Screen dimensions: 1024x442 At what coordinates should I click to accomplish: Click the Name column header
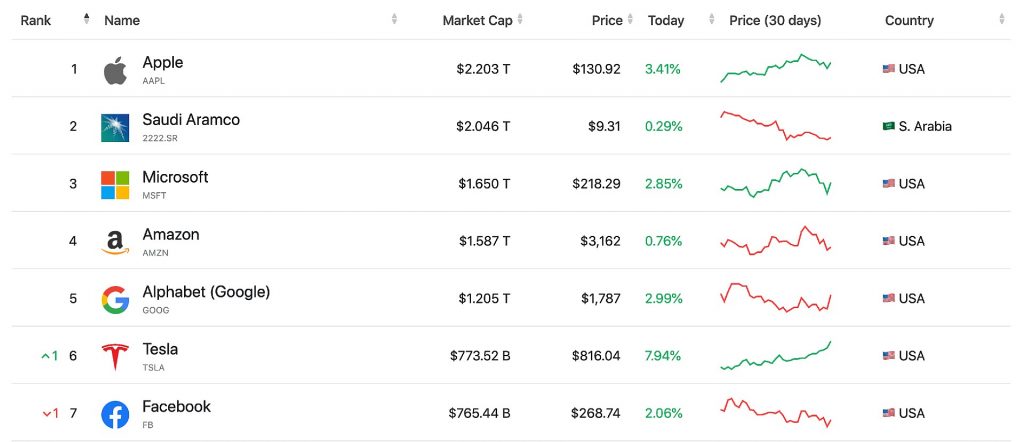point(122,20)
